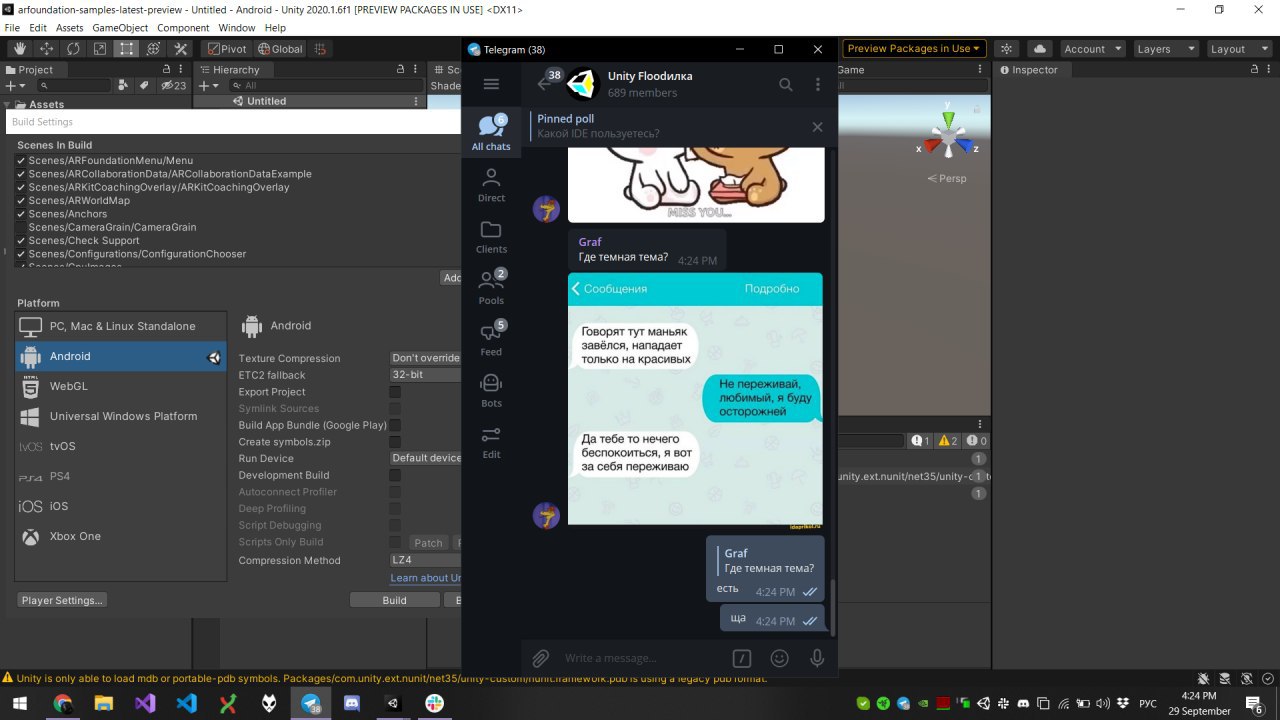
Task: Enable Scenes/CameraGrain scene checkbox
Action: 22,227
